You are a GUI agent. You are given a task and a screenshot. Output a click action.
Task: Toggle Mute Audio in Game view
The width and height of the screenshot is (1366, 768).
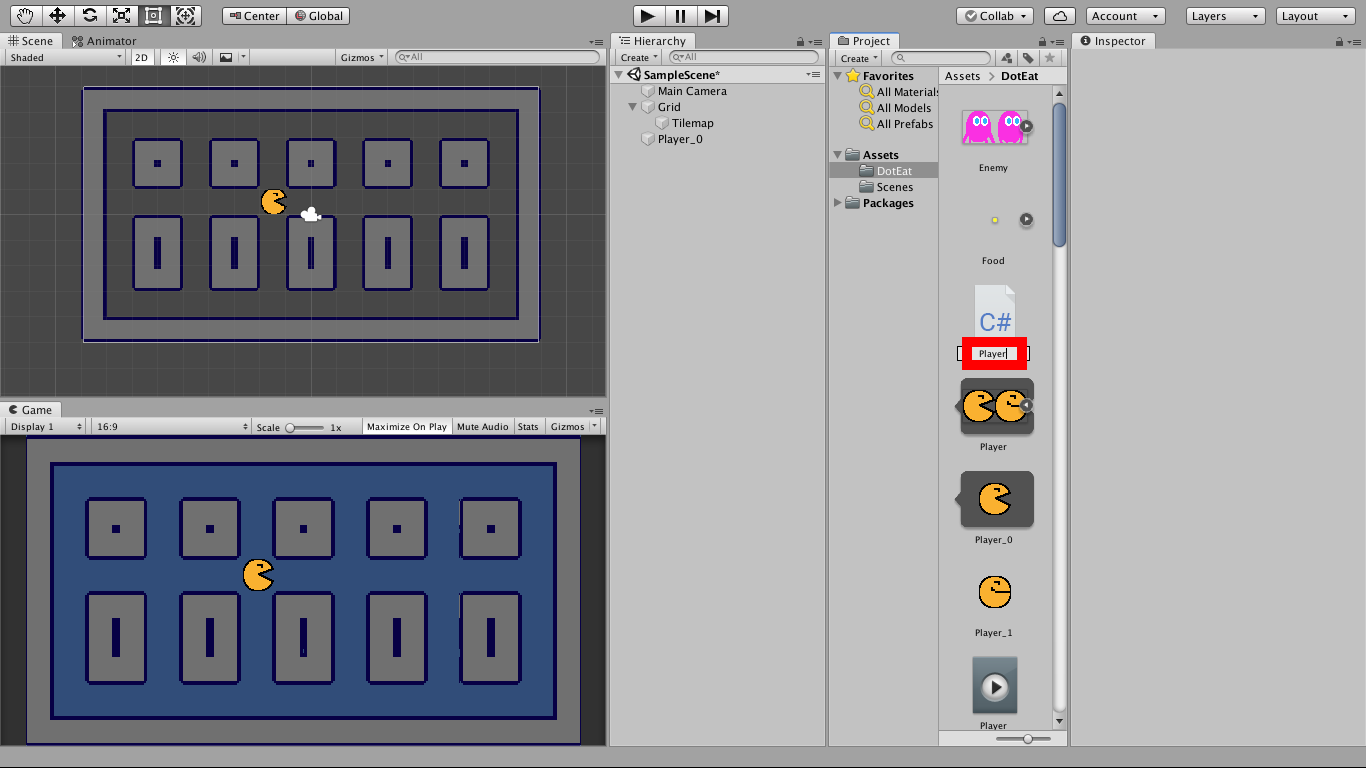click(x=482, y=426)
